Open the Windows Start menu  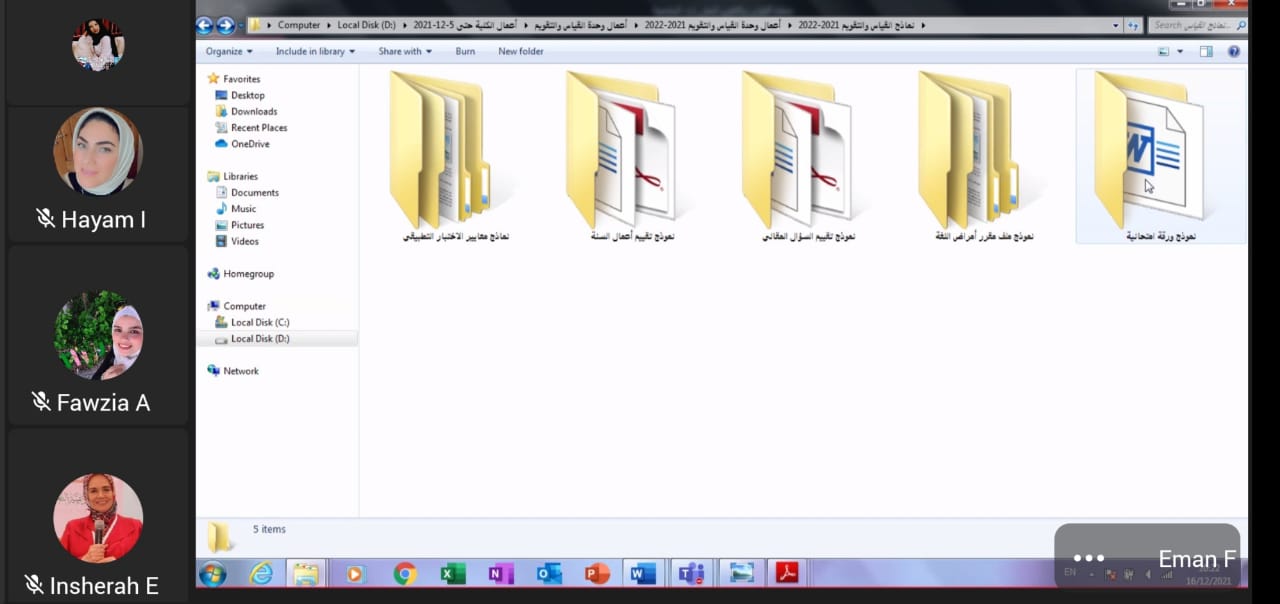tap(212, 573)
